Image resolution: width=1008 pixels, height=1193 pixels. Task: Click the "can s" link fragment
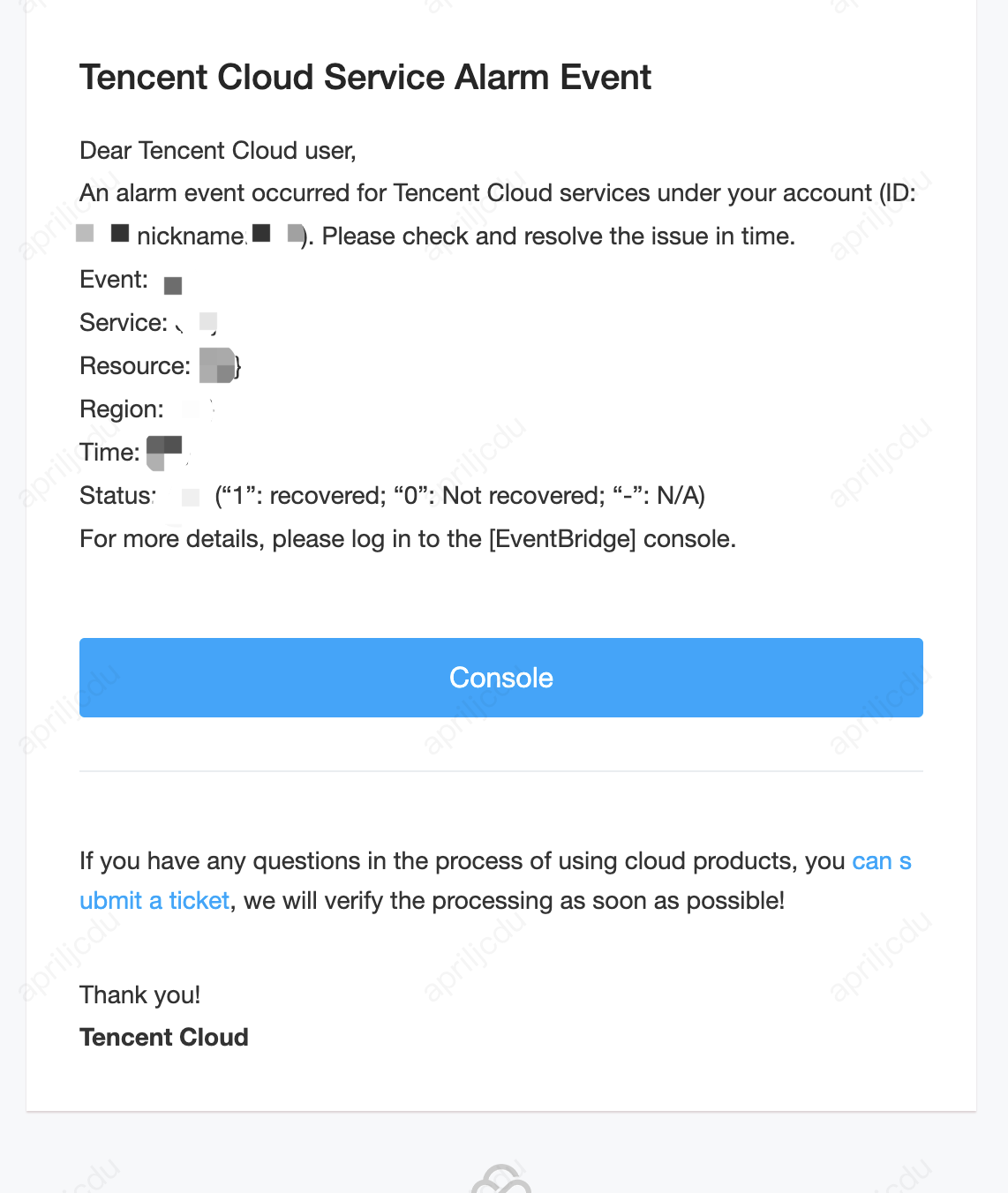coord(881,861)
